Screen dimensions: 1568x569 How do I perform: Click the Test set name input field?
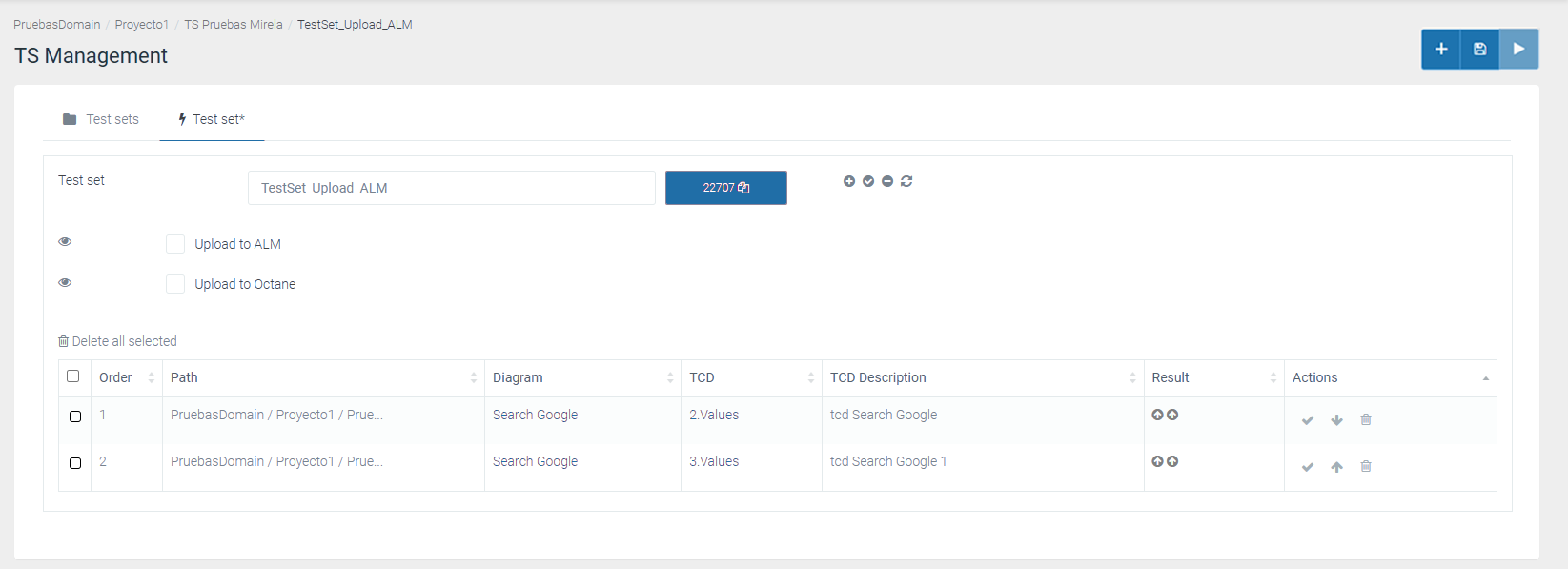(x=451, y=188)
